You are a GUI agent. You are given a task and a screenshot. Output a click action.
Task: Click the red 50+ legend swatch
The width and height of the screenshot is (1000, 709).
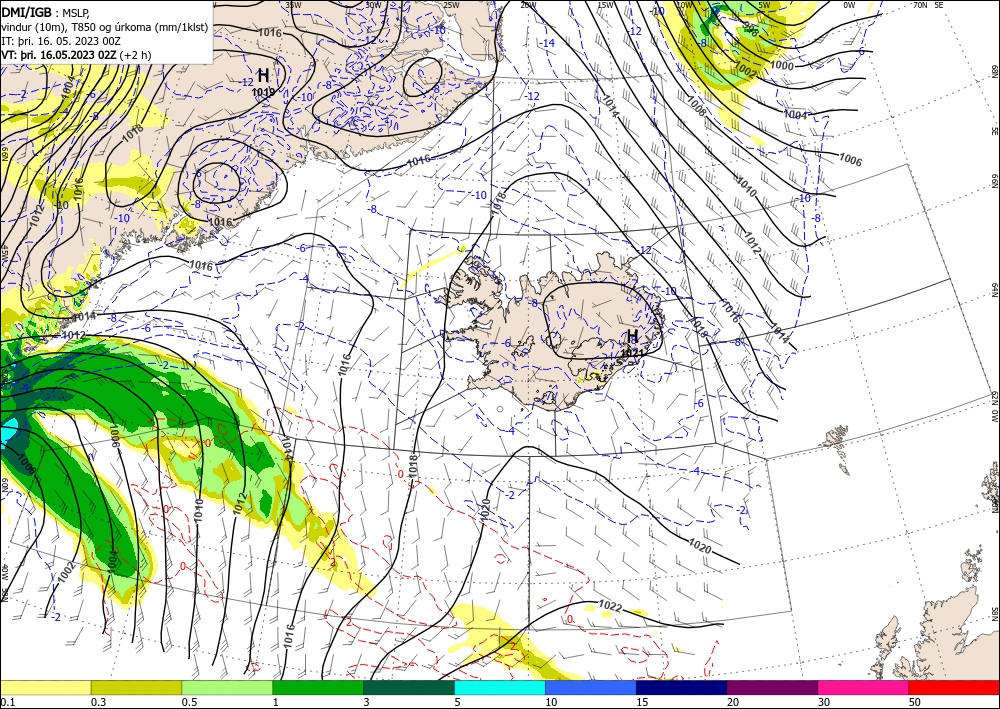tap(954, 687)
